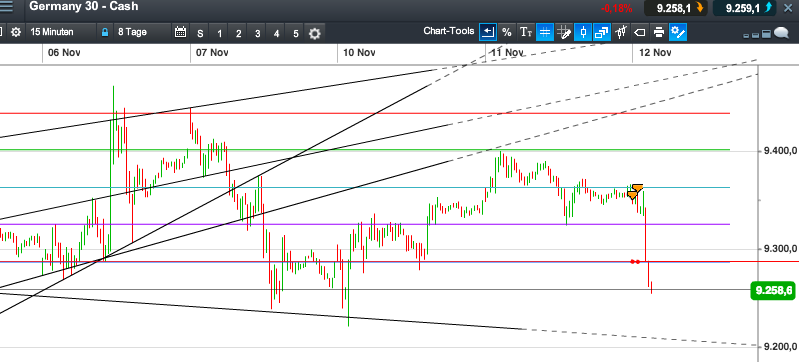Select the text annotation tool
This screenshot has height=362, width=799.
coord(526,32)
